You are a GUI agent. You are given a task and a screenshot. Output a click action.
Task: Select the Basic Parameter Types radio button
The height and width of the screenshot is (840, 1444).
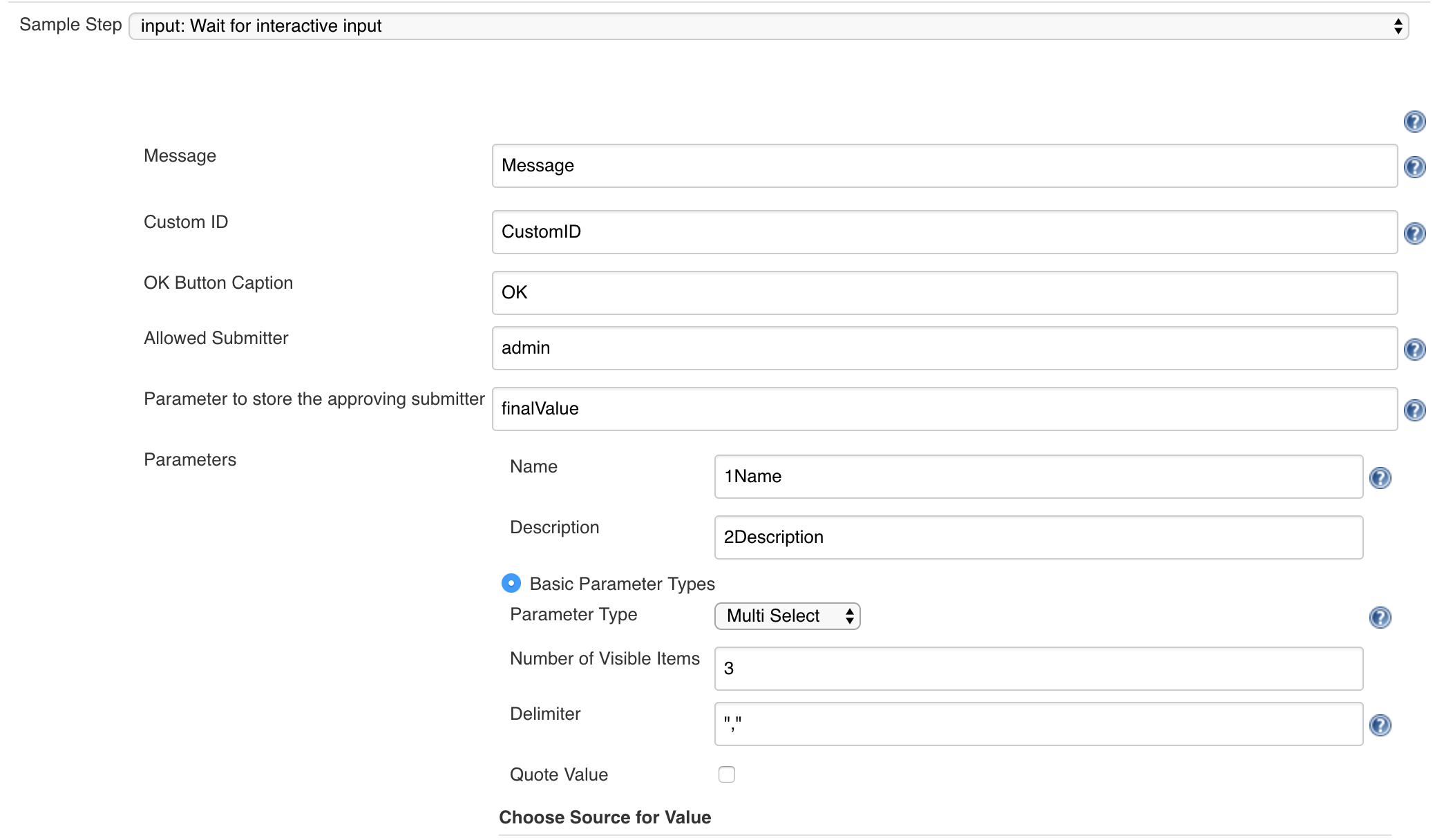pyautogui.click(x=511, y=584)
